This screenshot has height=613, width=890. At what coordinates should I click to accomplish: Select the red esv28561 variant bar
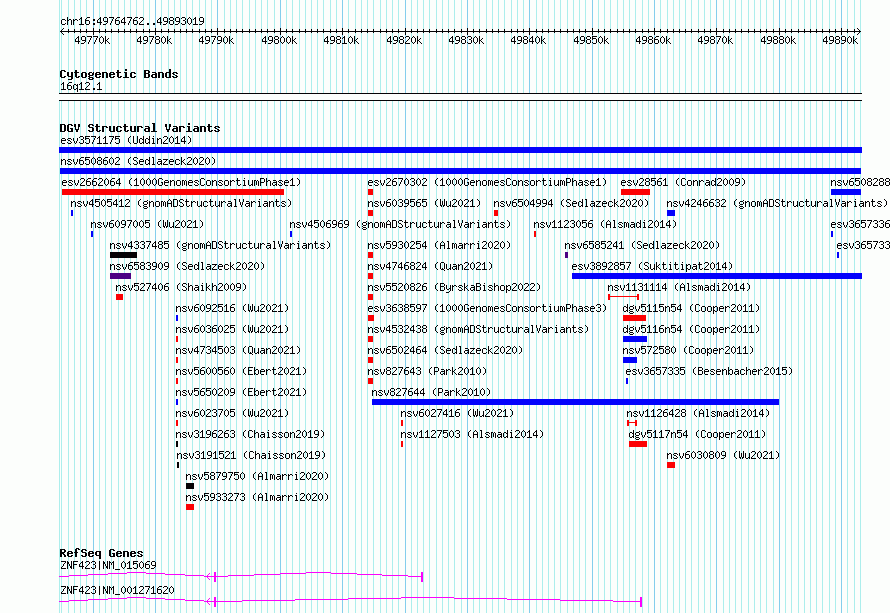coord(635,192)
